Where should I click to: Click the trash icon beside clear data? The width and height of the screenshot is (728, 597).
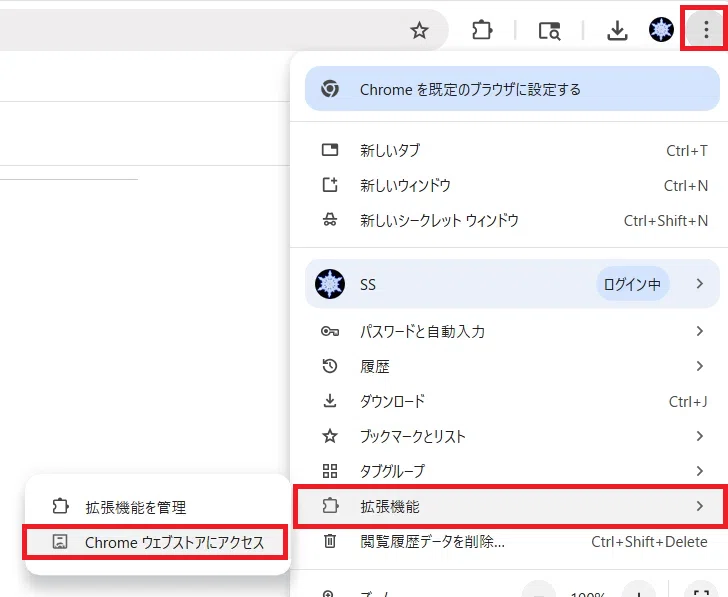click(330, 541)
